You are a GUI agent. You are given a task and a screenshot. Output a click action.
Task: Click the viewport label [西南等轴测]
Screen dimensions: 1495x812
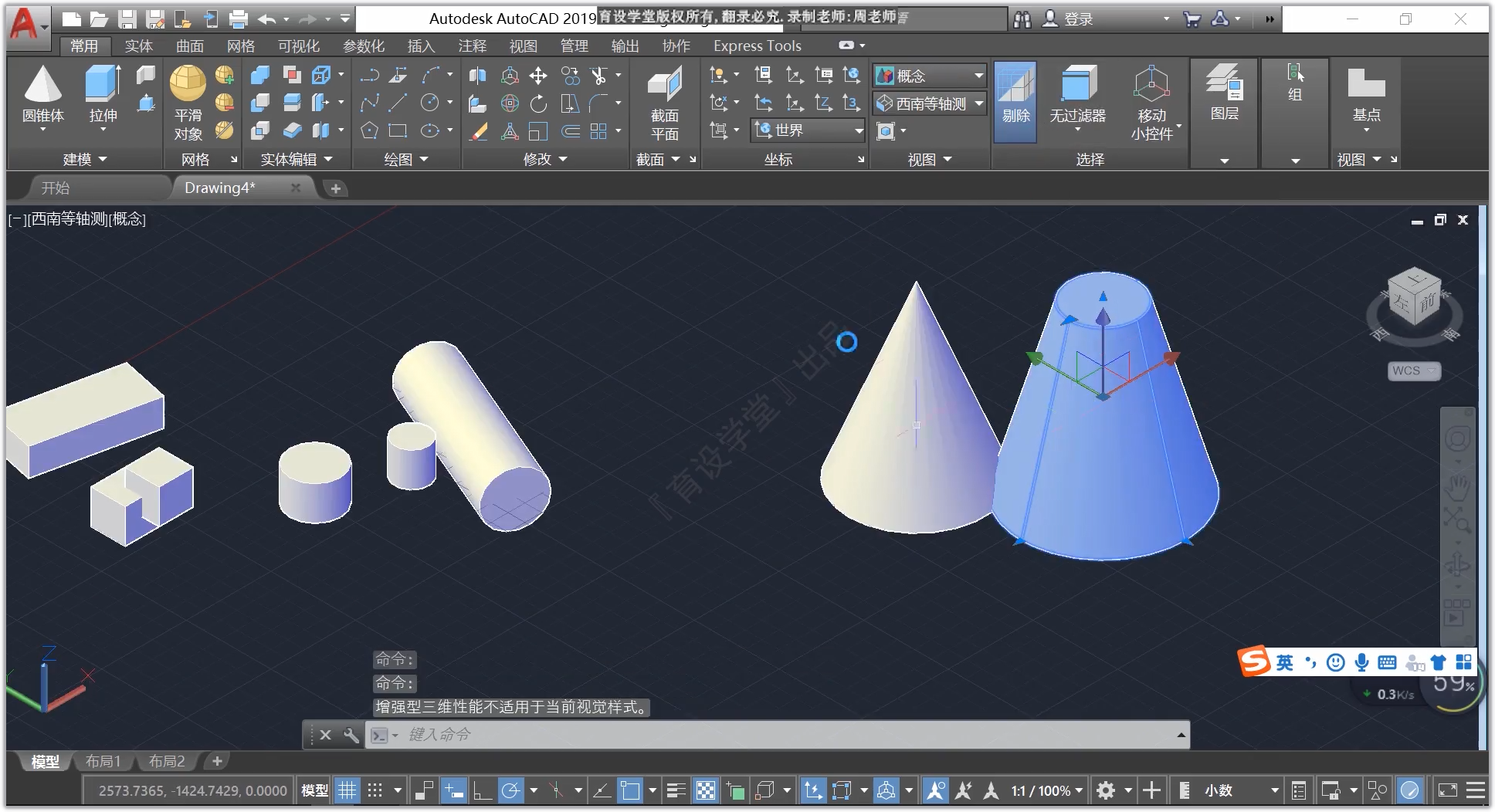point(67,219)
